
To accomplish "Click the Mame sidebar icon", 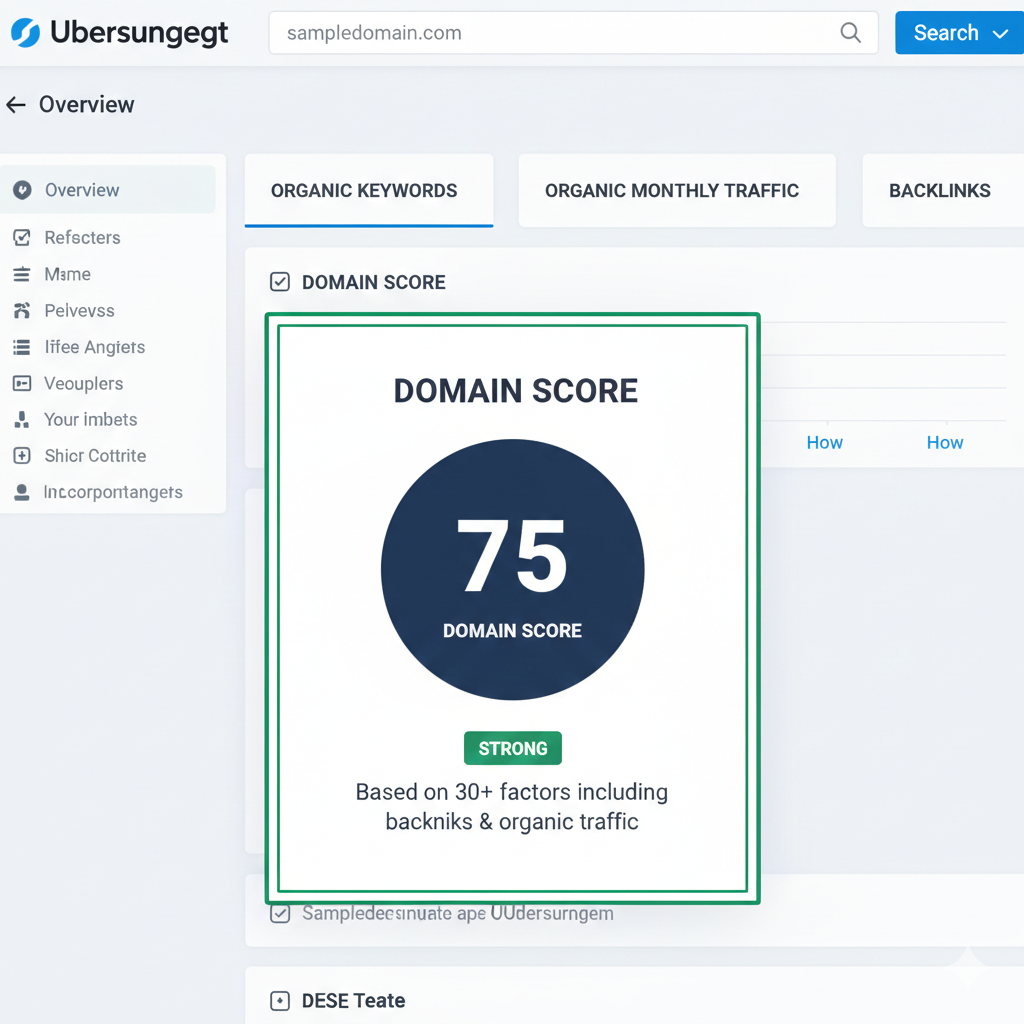I will tap(21, 274).
